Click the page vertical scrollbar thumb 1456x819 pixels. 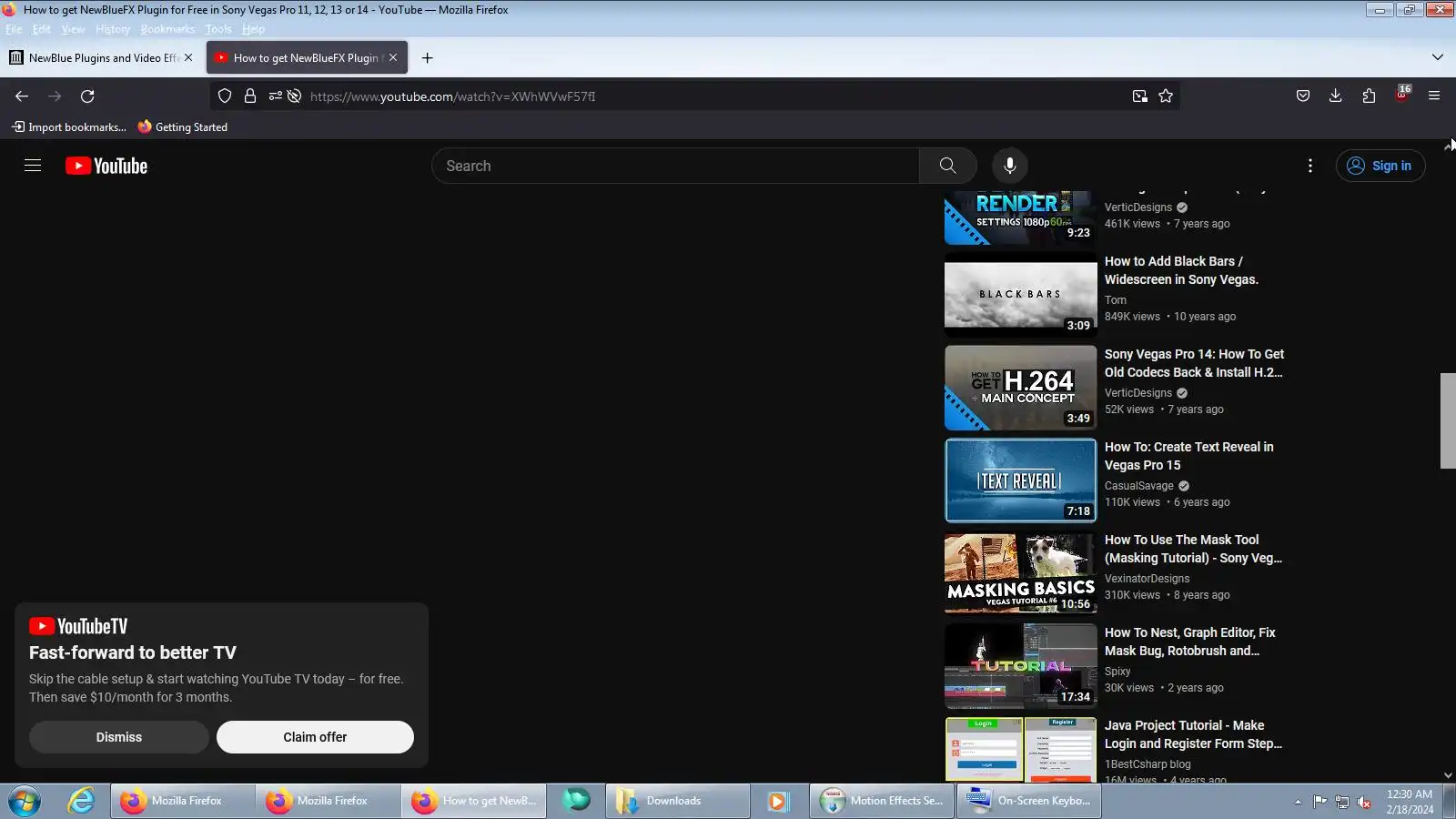point(1448,420)
